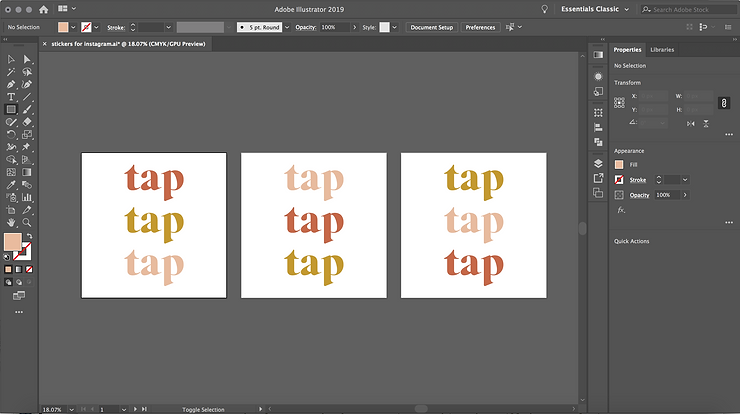The width and height of the screenshot is (740, 414).
Task: Activate the Zoom tool
Action: [x=27, y=222]
